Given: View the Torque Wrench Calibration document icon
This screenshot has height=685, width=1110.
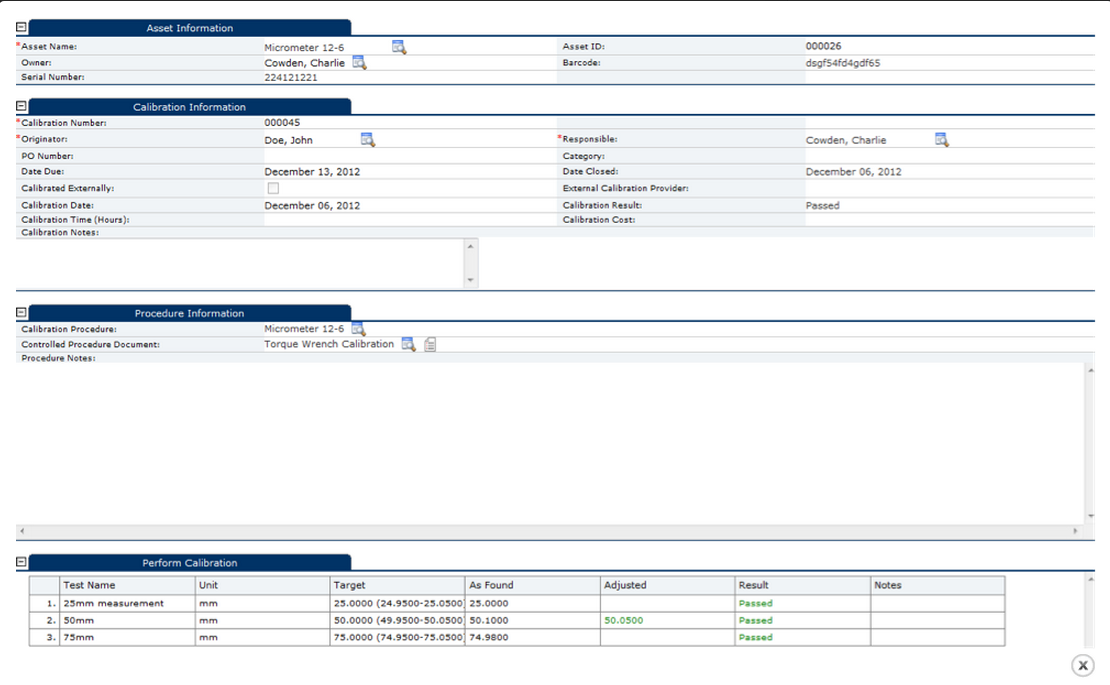Looking at the screenshot, I should pyautogui.click(x=429, y=344).
